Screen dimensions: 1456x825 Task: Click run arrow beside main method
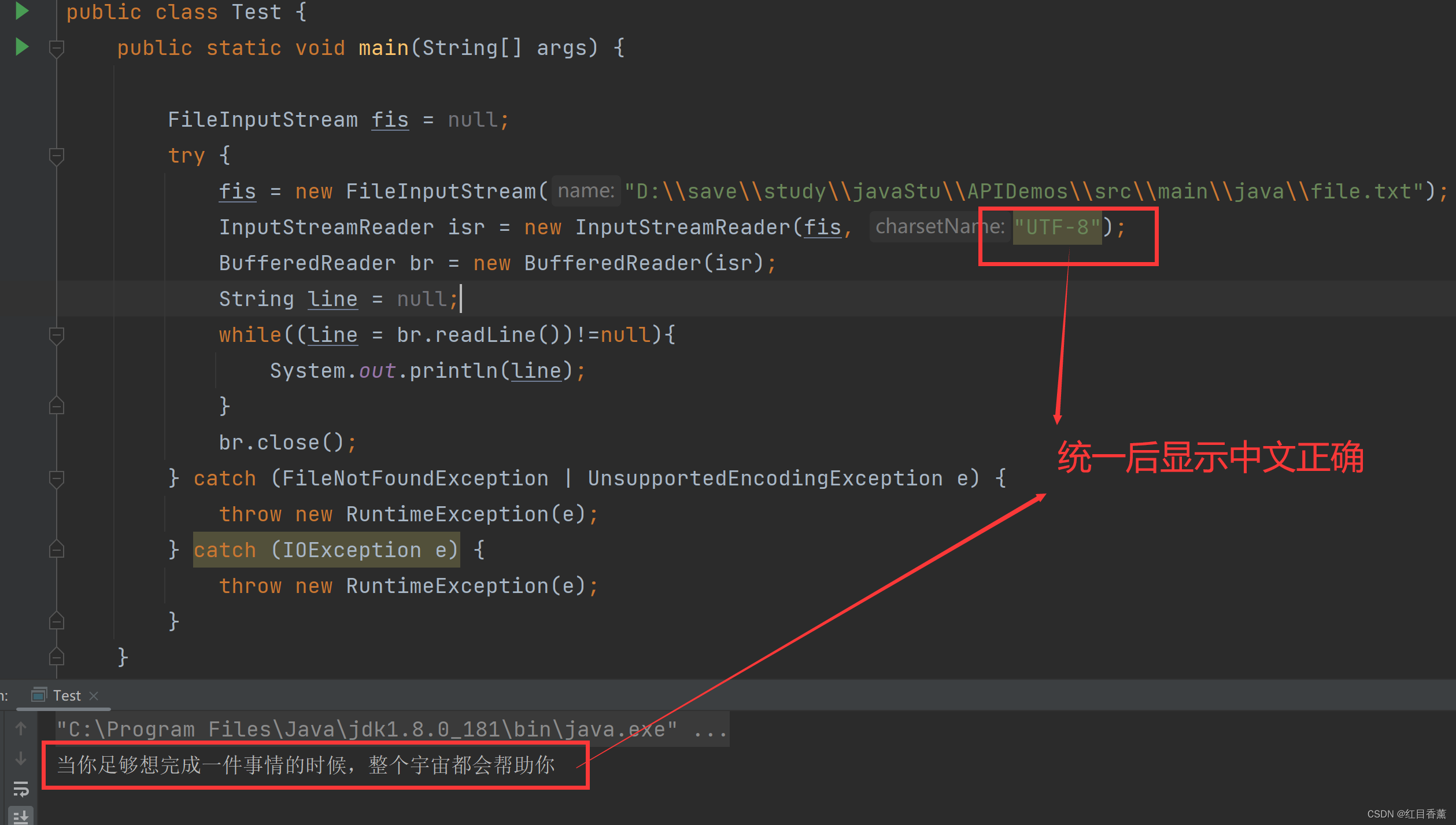coord(21,46)
